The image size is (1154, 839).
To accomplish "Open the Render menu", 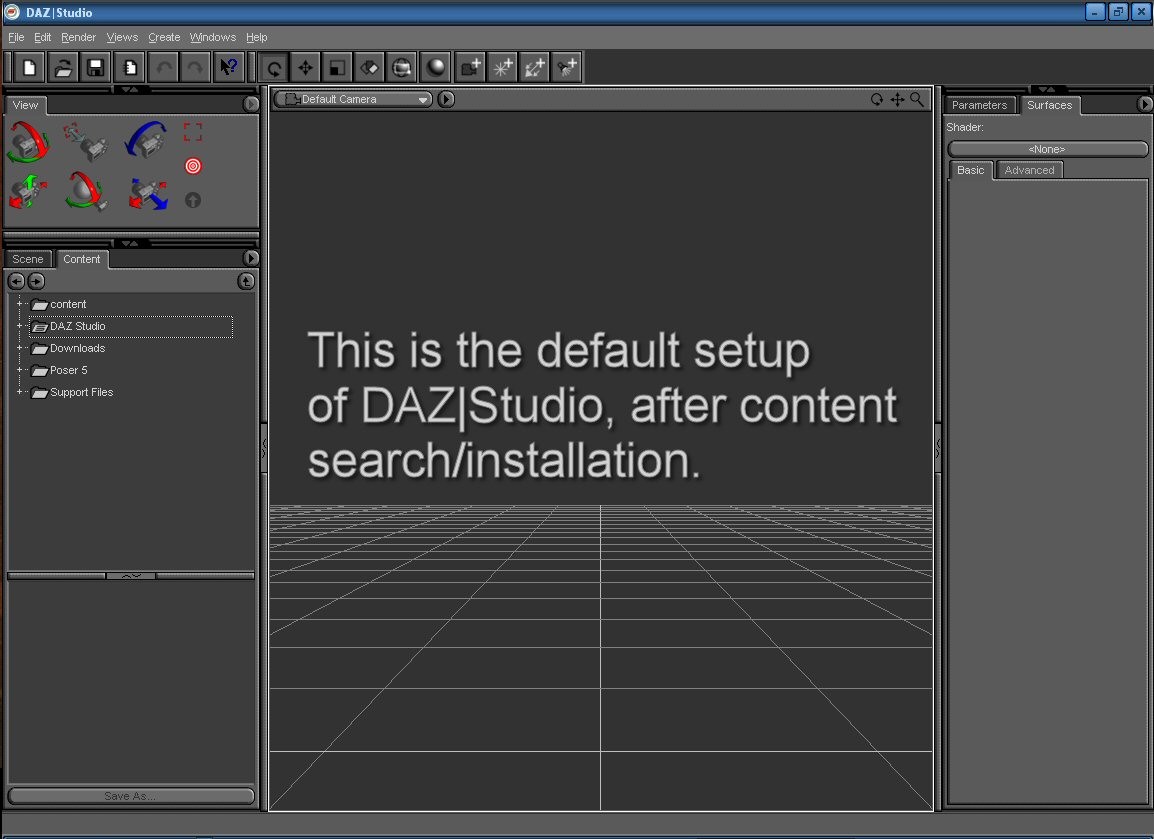I will point(78,37).
